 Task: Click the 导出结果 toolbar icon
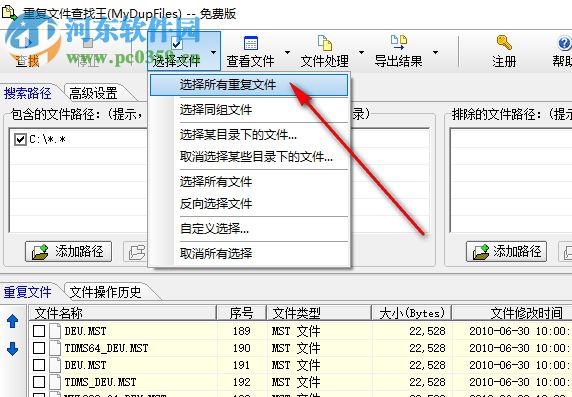pyautogui.click(x=399, y=43)
